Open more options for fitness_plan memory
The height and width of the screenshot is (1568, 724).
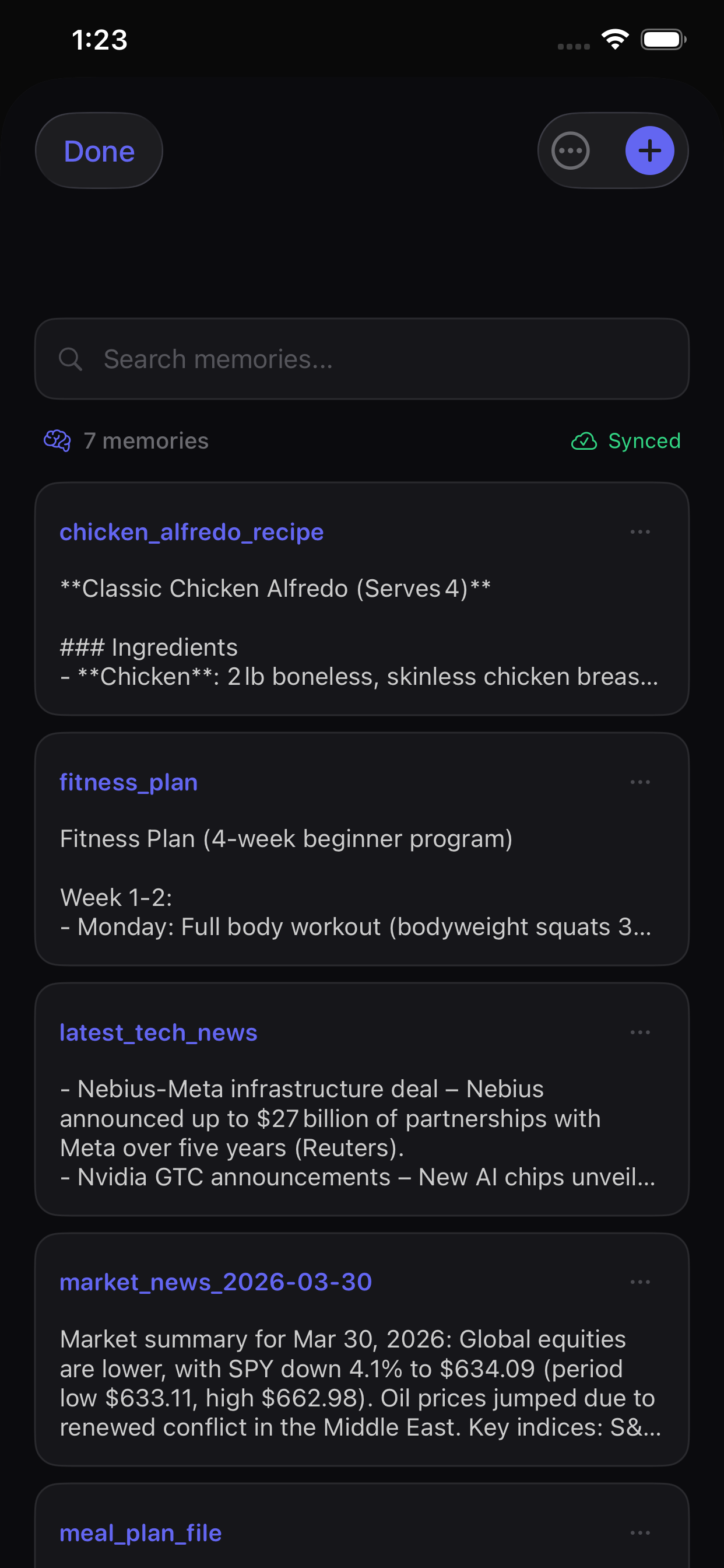tap(639, 782)
